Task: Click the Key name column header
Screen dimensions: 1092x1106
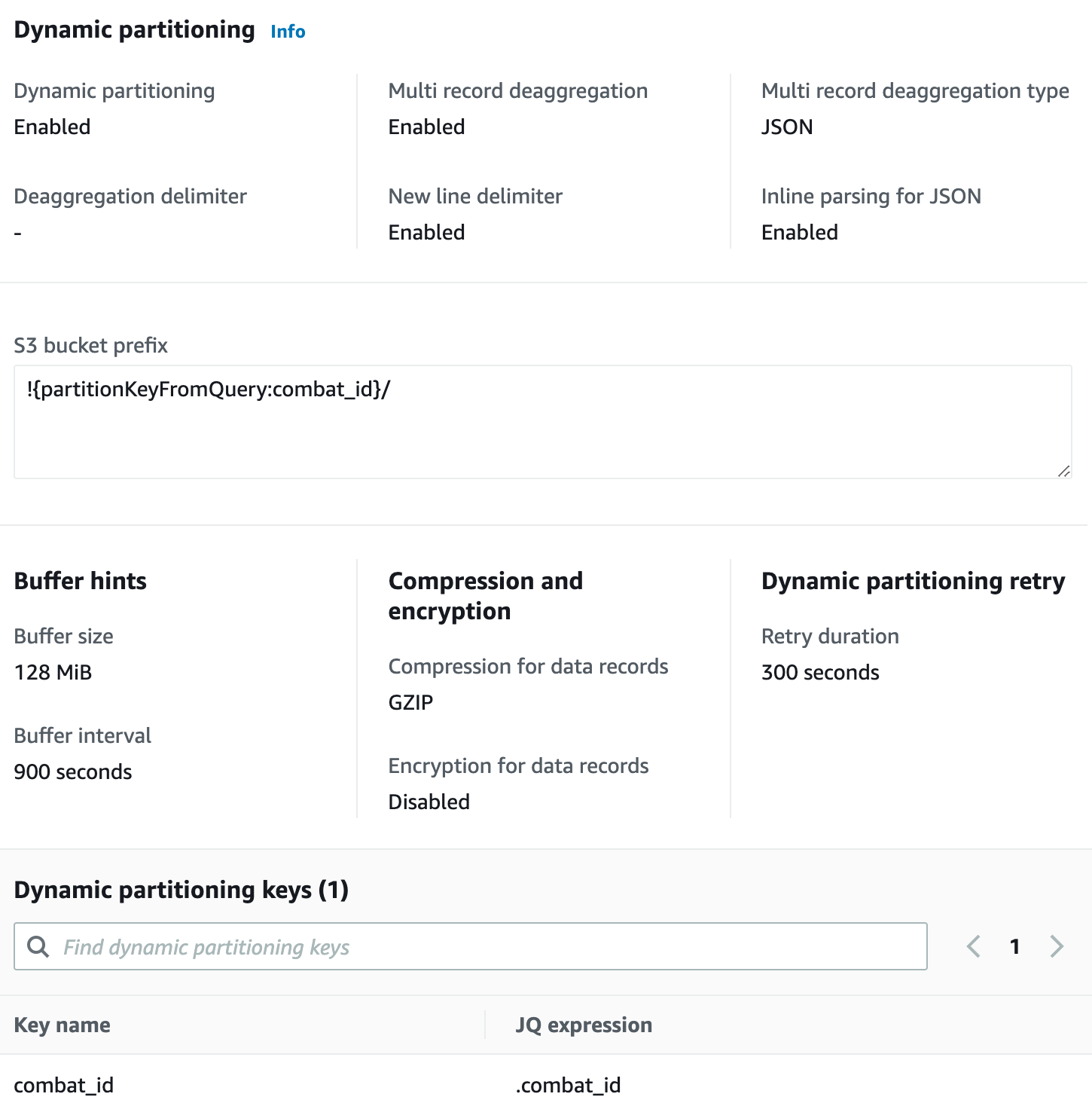Action: (x=62, y=1025)
